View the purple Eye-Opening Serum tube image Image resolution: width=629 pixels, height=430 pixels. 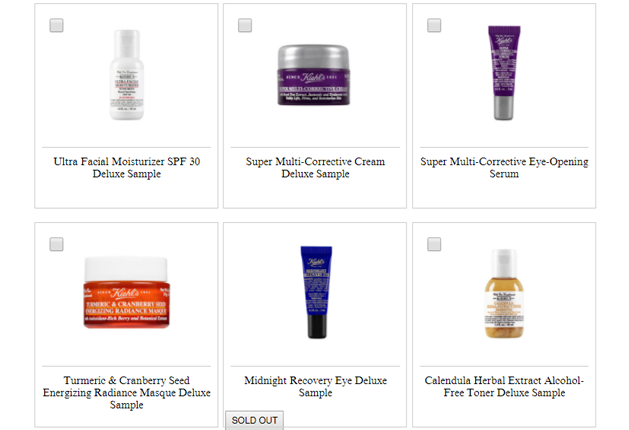pos(504,73)
